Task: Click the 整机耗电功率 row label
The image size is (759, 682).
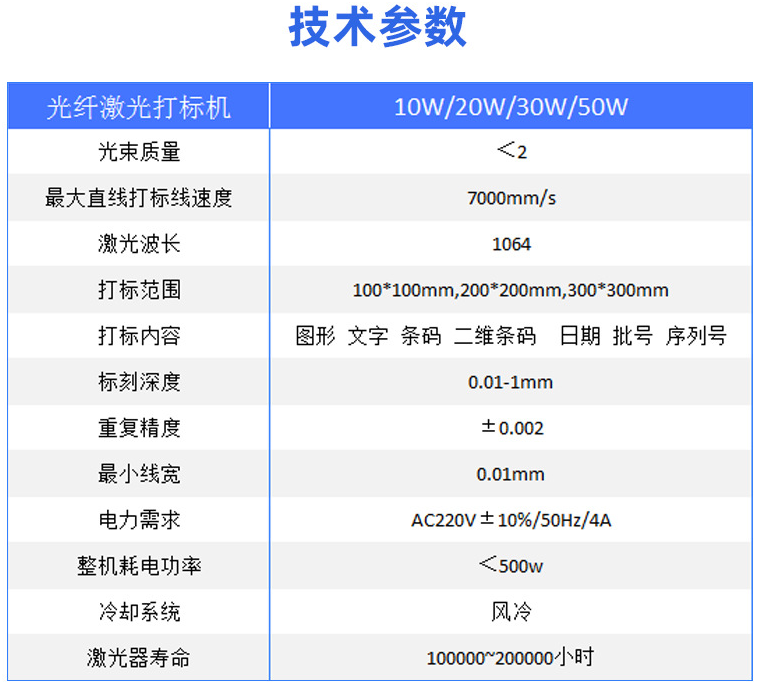Action: point(139,566)
